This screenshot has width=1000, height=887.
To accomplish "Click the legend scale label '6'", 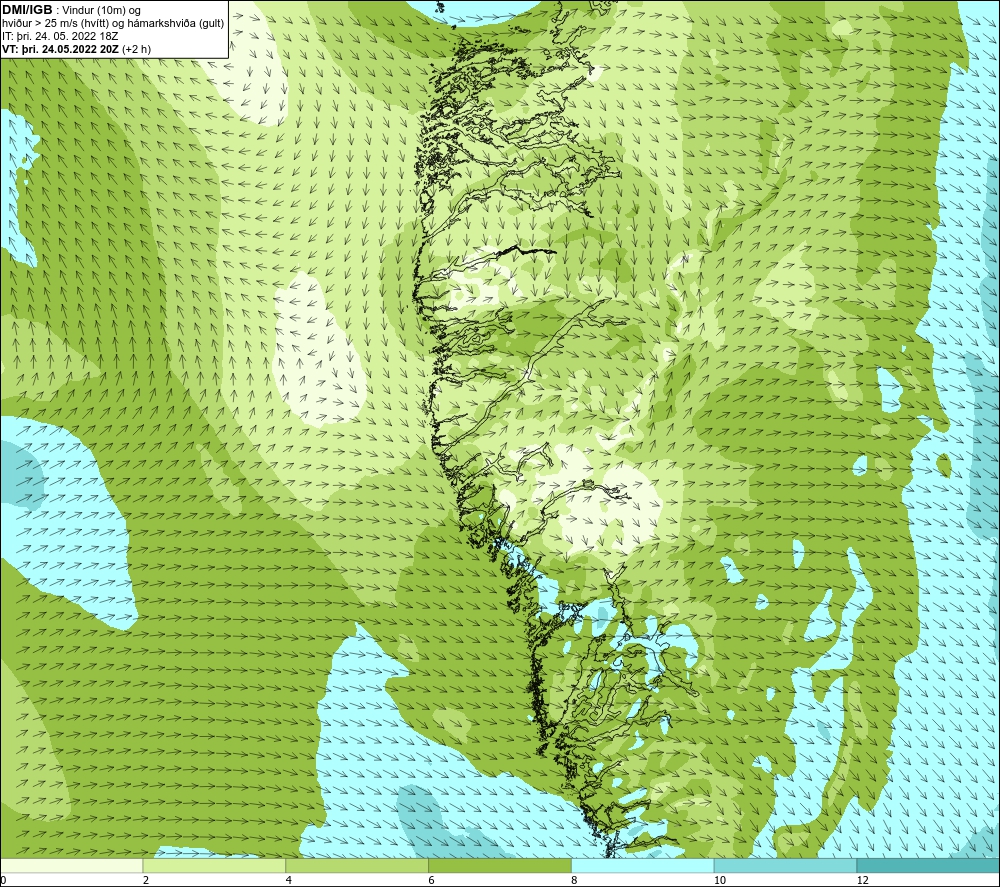I will coord(432,880).
